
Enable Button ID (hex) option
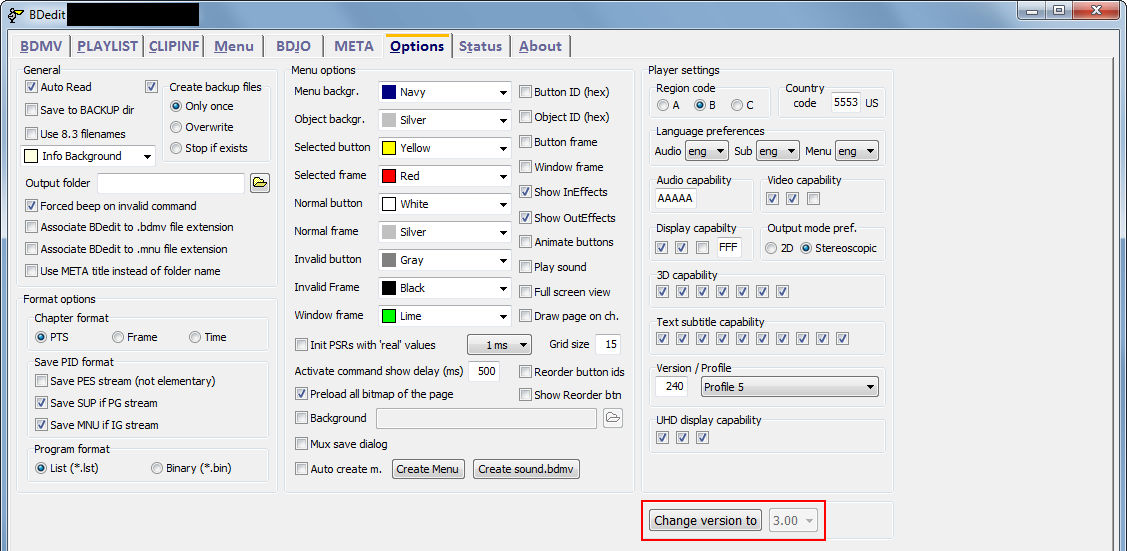click(525, 92)
